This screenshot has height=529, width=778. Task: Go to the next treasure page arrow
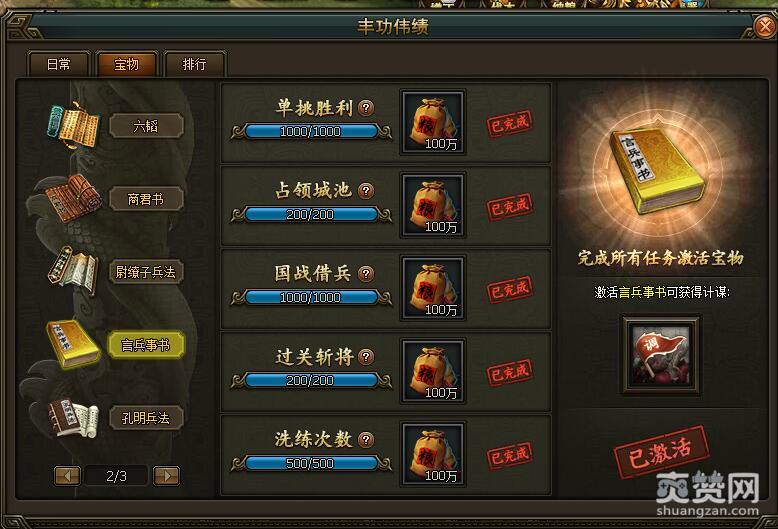(167, 476)
